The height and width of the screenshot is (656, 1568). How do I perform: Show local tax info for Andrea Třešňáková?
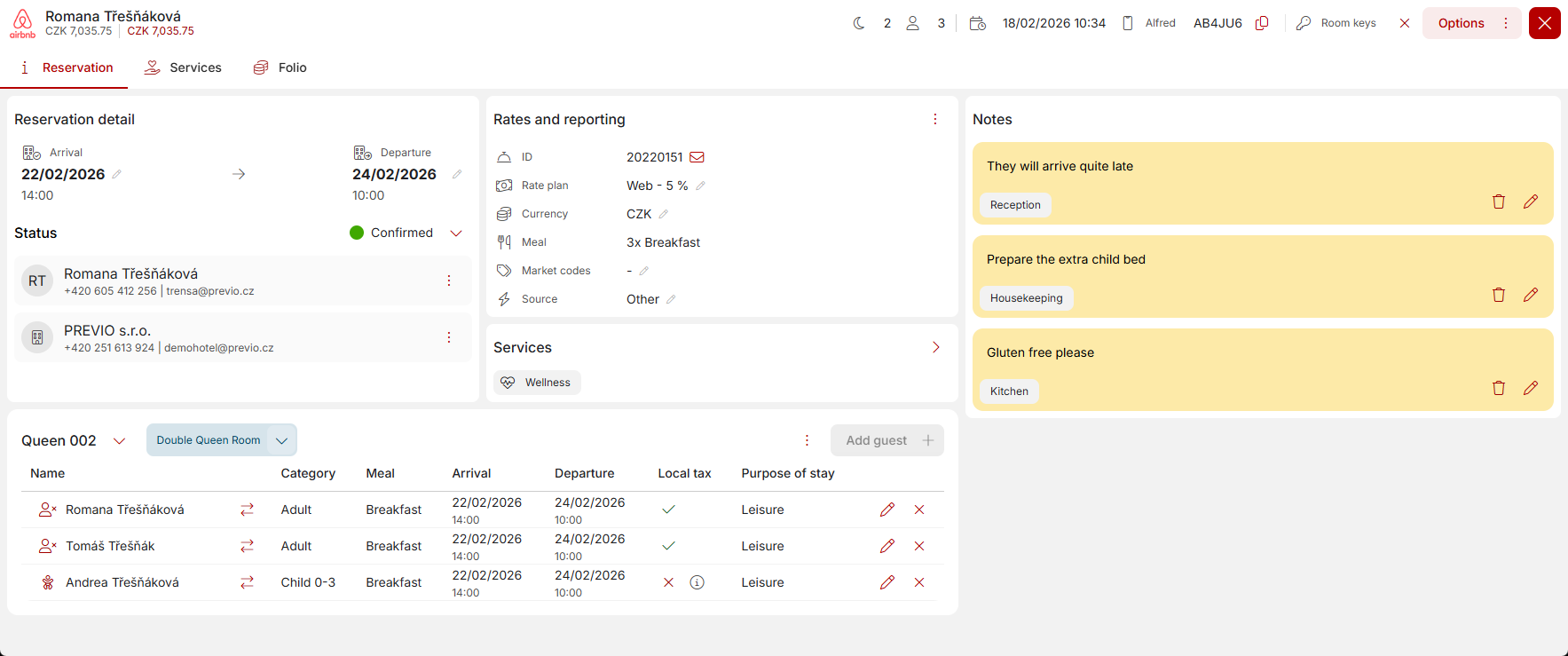697,582
